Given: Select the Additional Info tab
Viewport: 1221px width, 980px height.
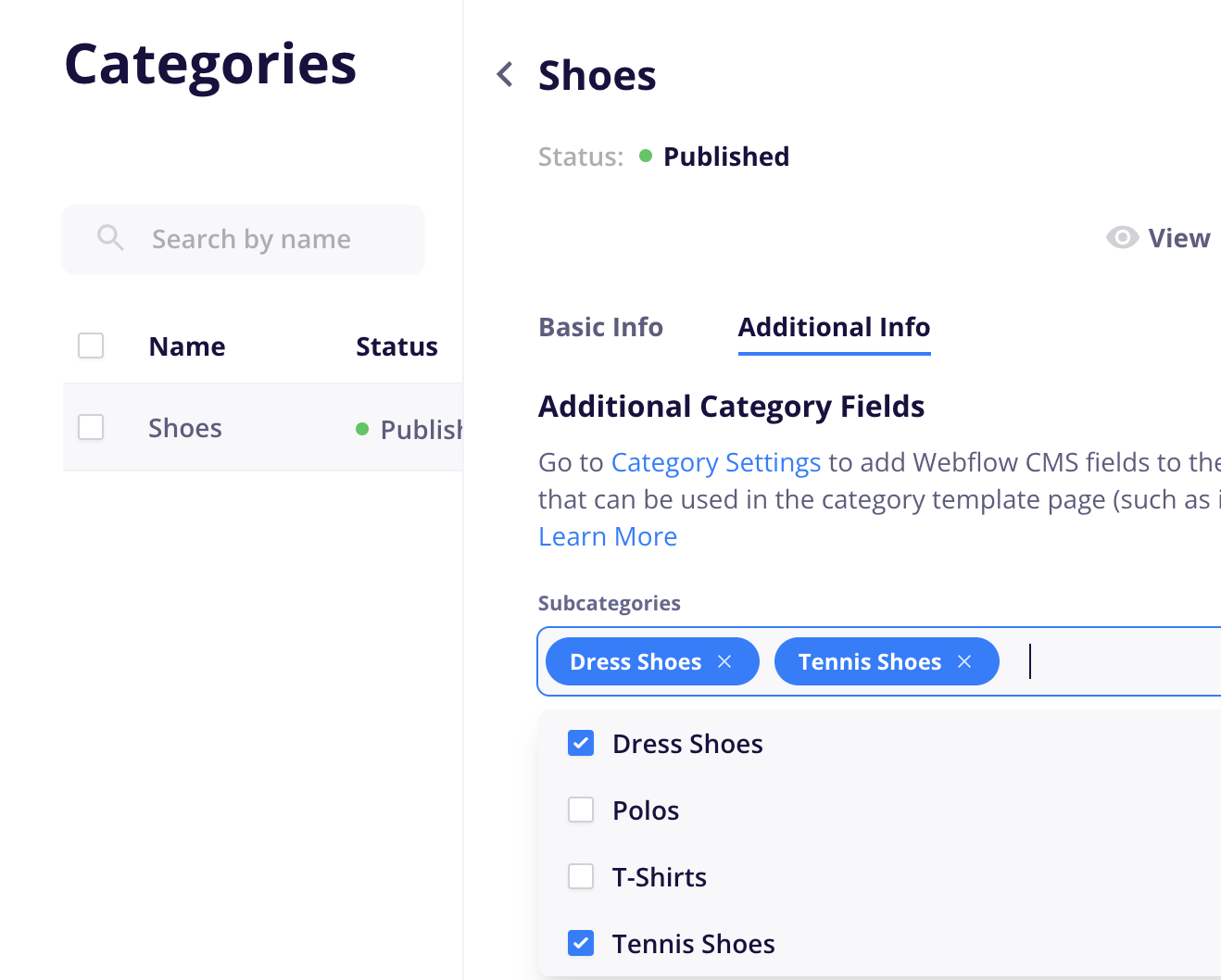Looking at the screenshot, I should [x=834, y=327].
